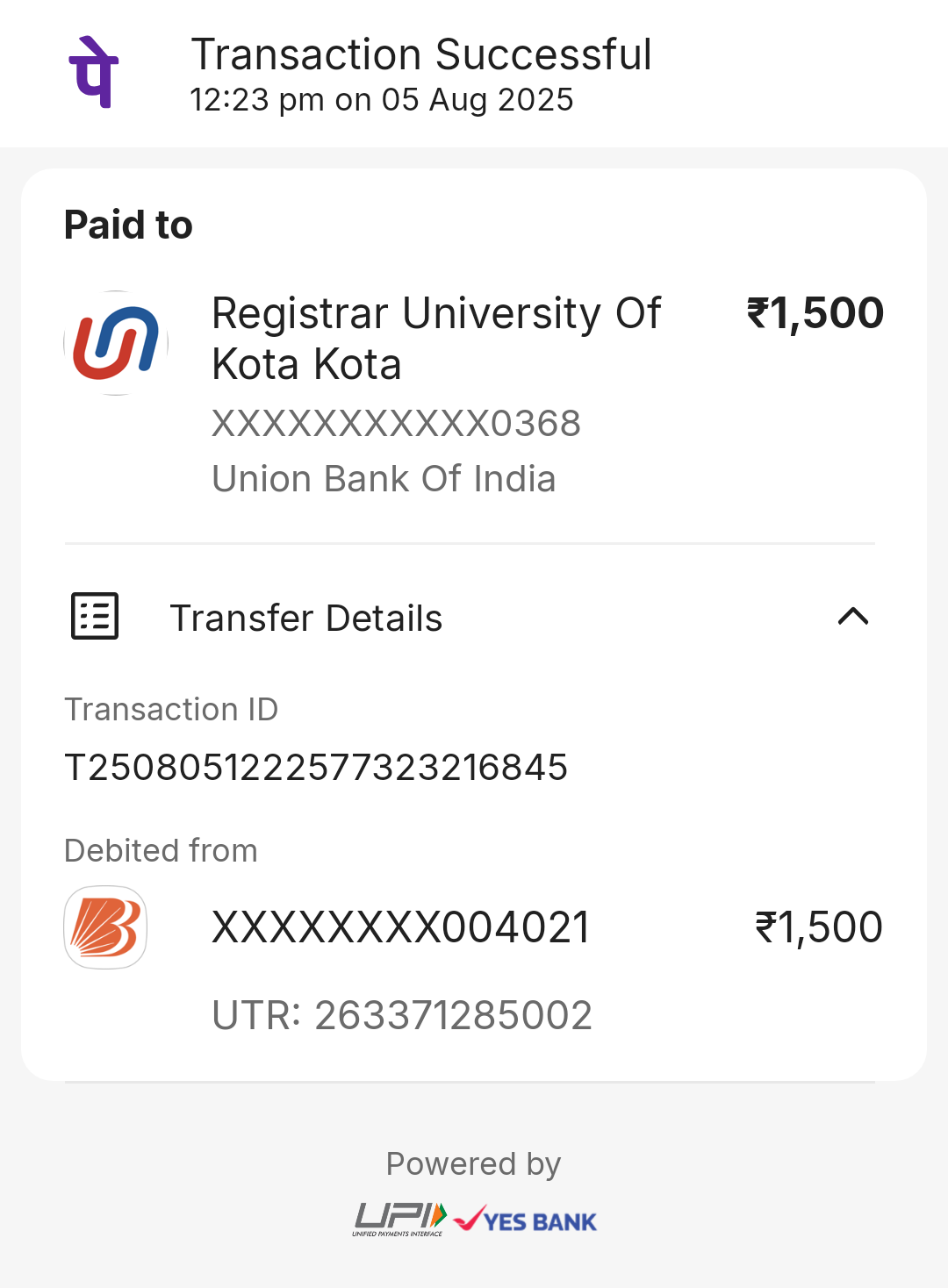Click the UPI logo at bottom
This screenshot has width=948, height=1288.
400,1219
